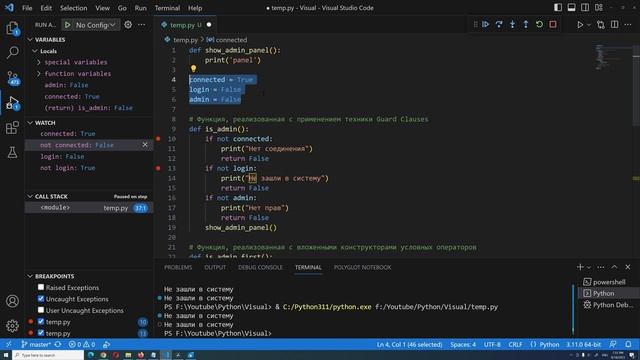Image resolution: width=640 pixels, height=360 pixels.
Task: Switch to the DEBUG CONSOLE tab
Action: pyautogui.click(x=260, y=267)
